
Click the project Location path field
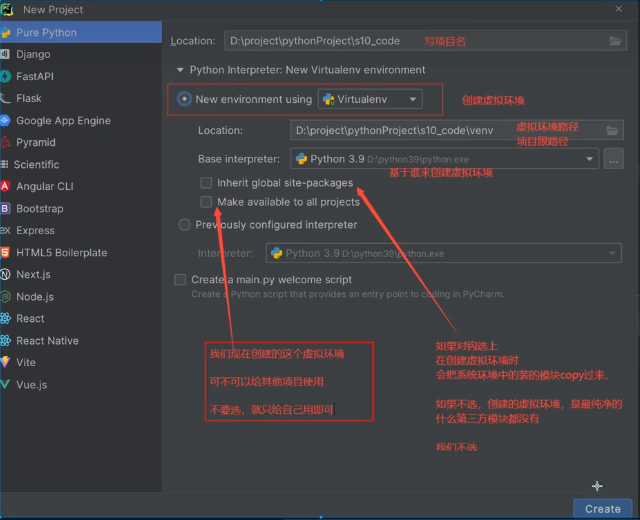(425, 41)
